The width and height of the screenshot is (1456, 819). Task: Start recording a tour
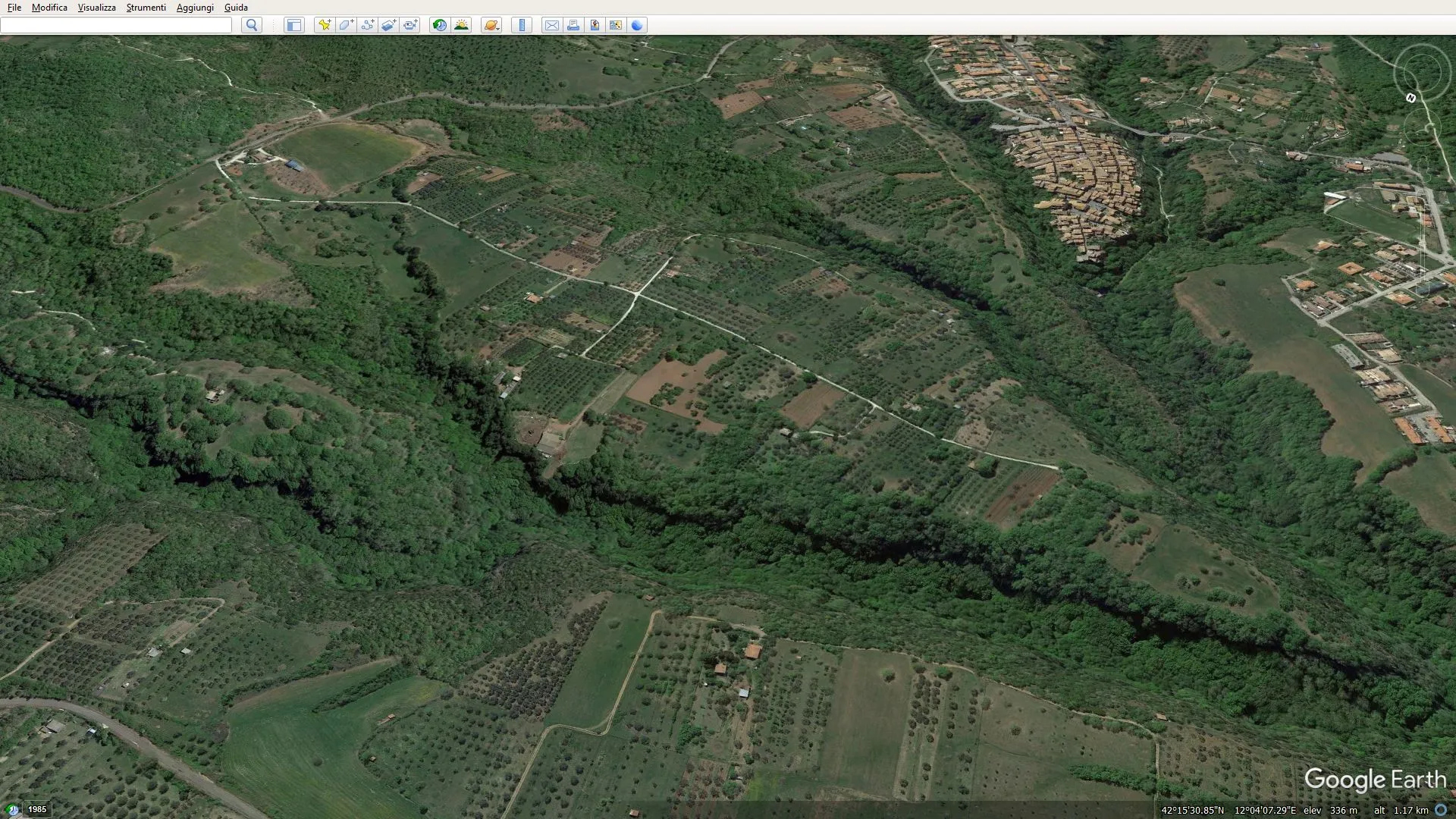point(410,25)
